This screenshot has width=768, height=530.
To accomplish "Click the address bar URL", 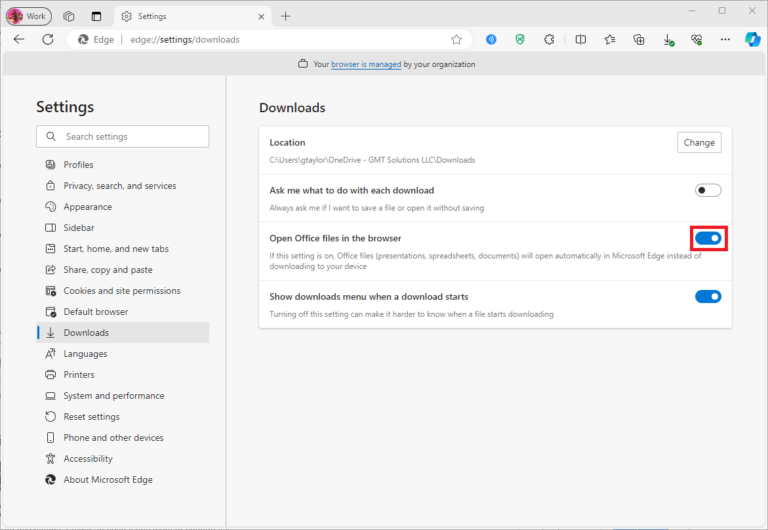I will click(185, 40).
